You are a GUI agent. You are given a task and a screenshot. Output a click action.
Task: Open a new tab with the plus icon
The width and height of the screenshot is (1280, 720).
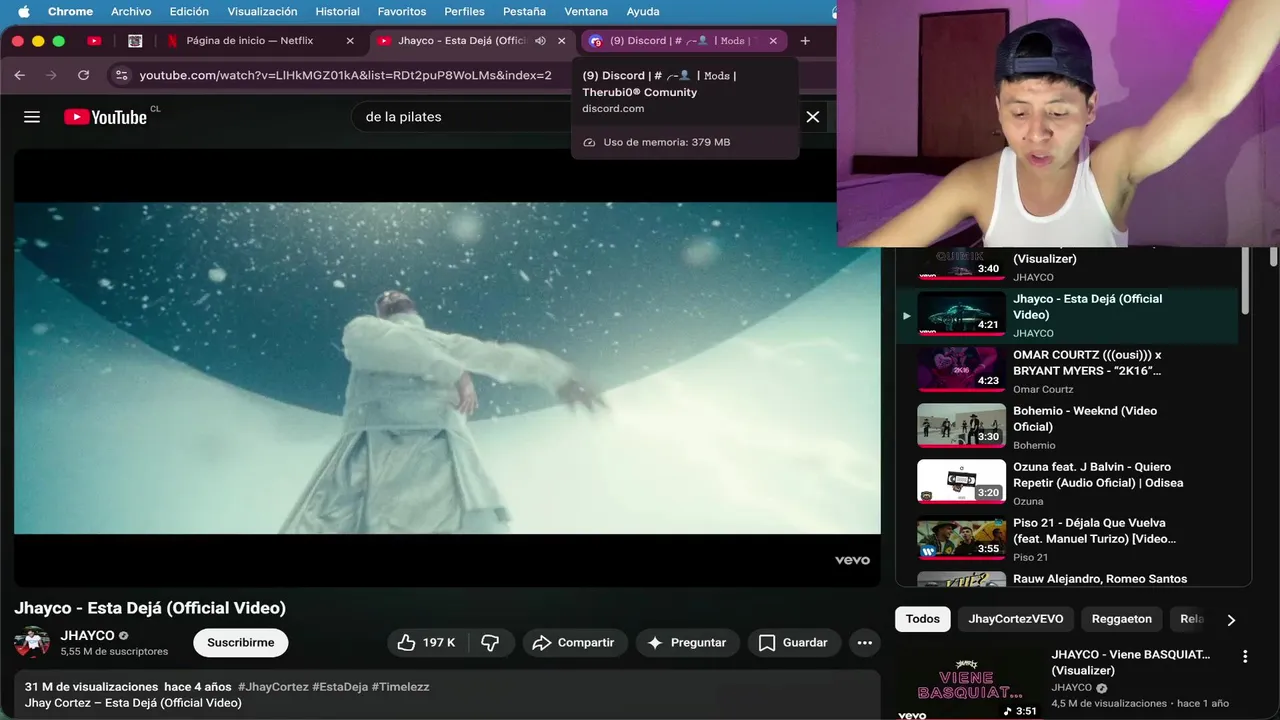(805, 41)
